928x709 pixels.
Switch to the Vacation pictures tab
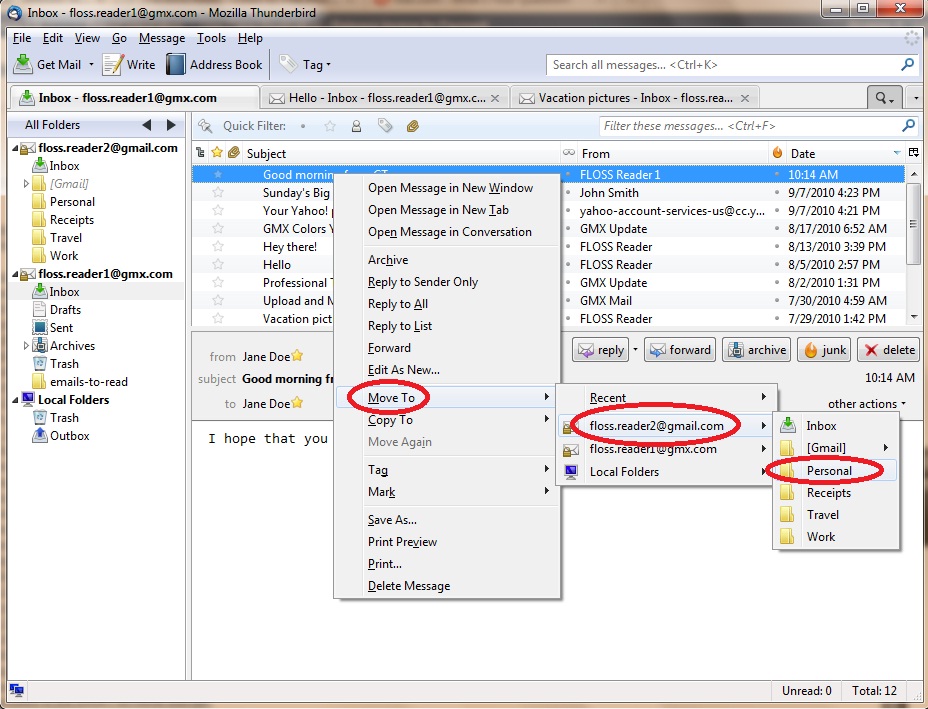620,97
